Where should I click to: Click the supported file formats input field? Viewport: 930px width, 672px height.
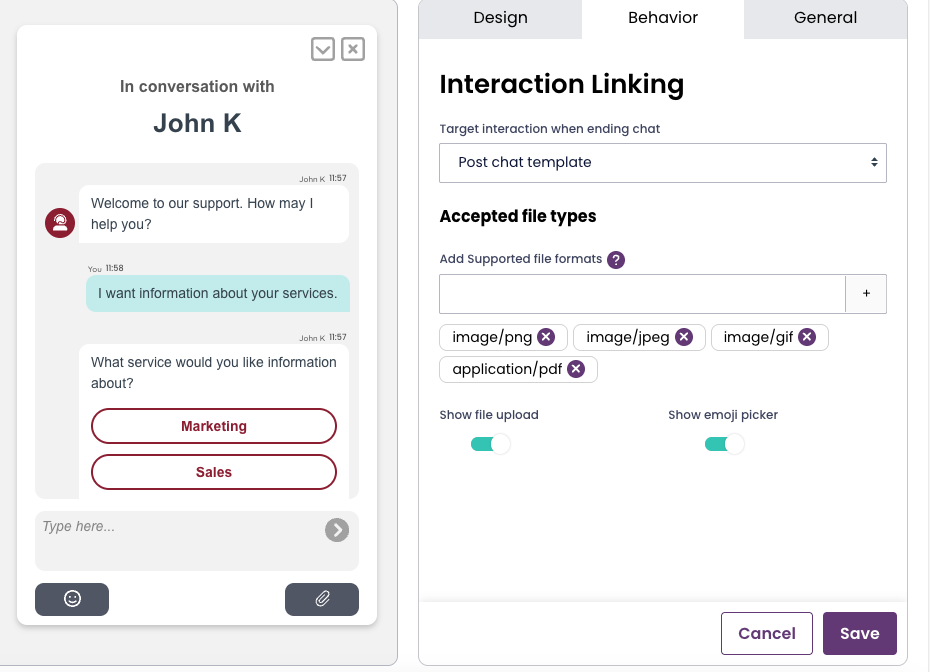pyautogui.click(x=642, y=294)
